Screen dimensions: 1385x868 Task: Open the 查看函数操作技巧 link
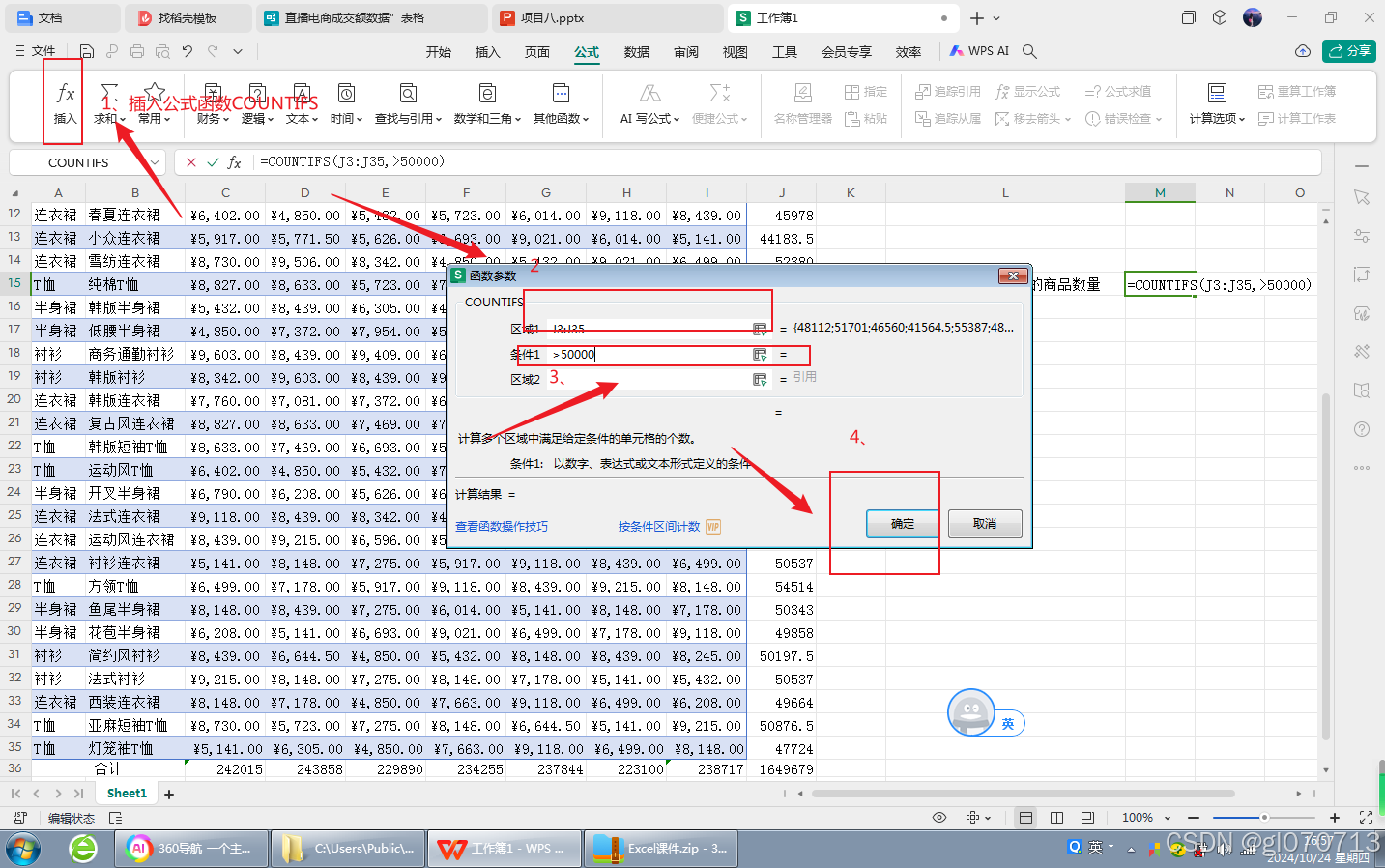coord(502,527)
